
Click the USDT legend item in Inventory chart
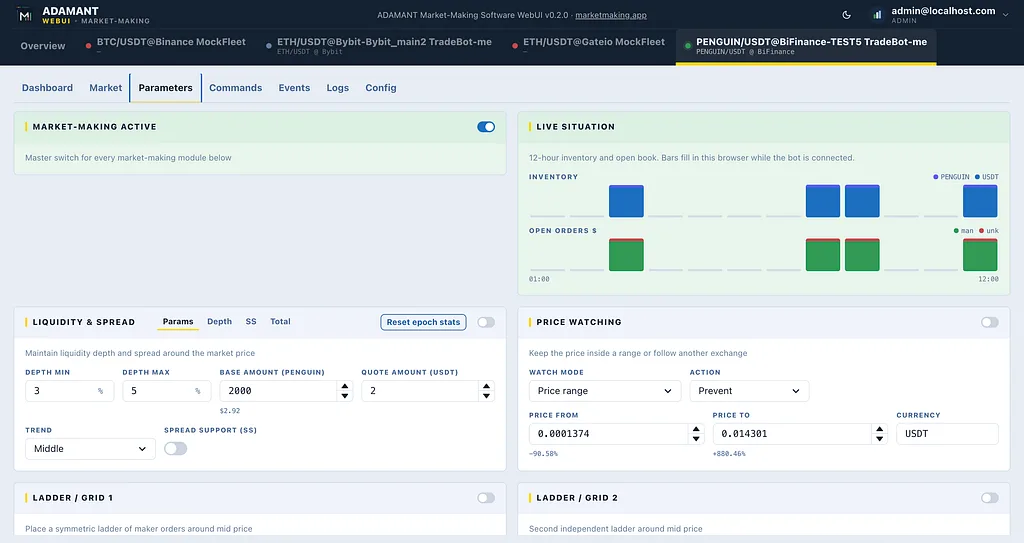[x=987, y=177]
